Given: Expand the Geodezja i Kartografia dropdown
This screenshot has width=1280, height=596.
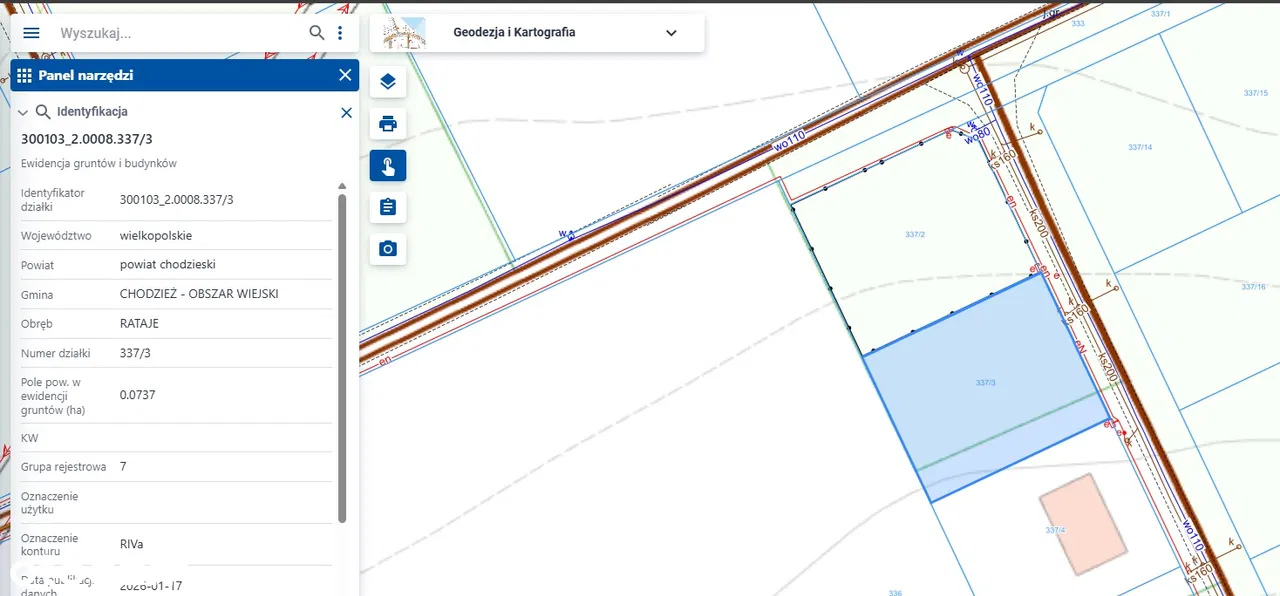Looking at the screenshot, I should [671, 33].
